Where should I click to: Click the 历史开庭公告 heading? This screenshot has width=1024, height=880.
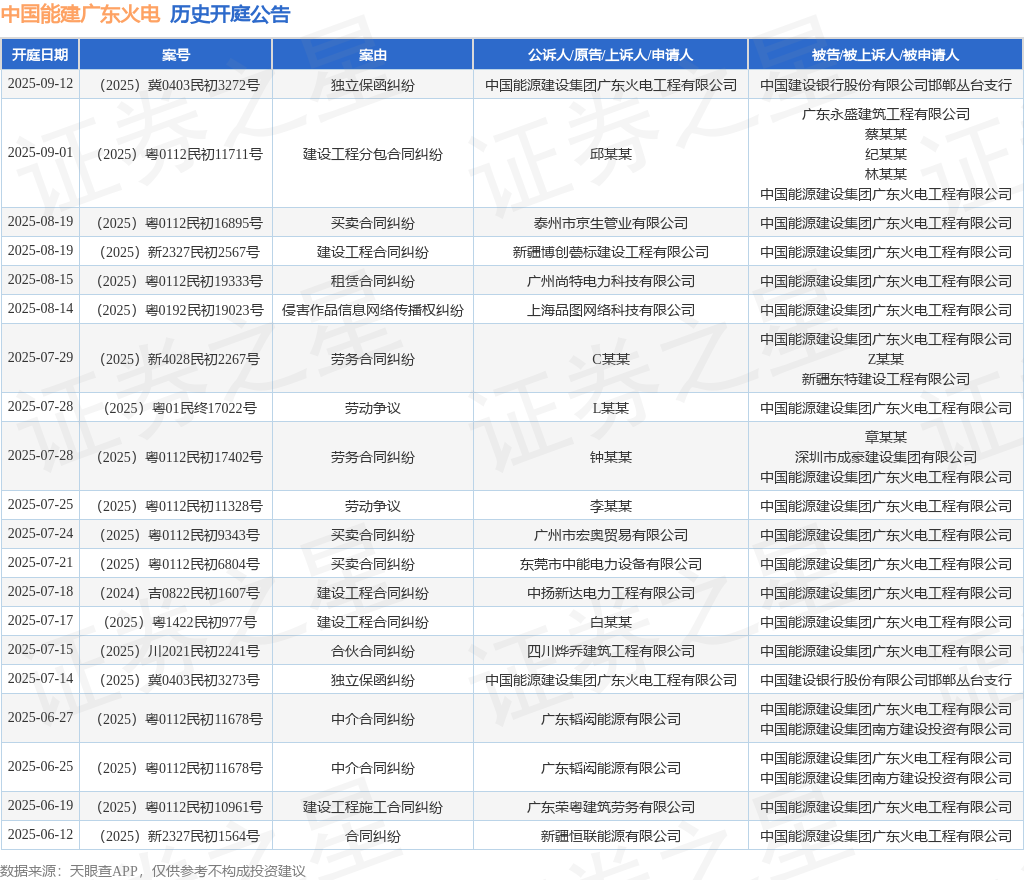point(230,14)
